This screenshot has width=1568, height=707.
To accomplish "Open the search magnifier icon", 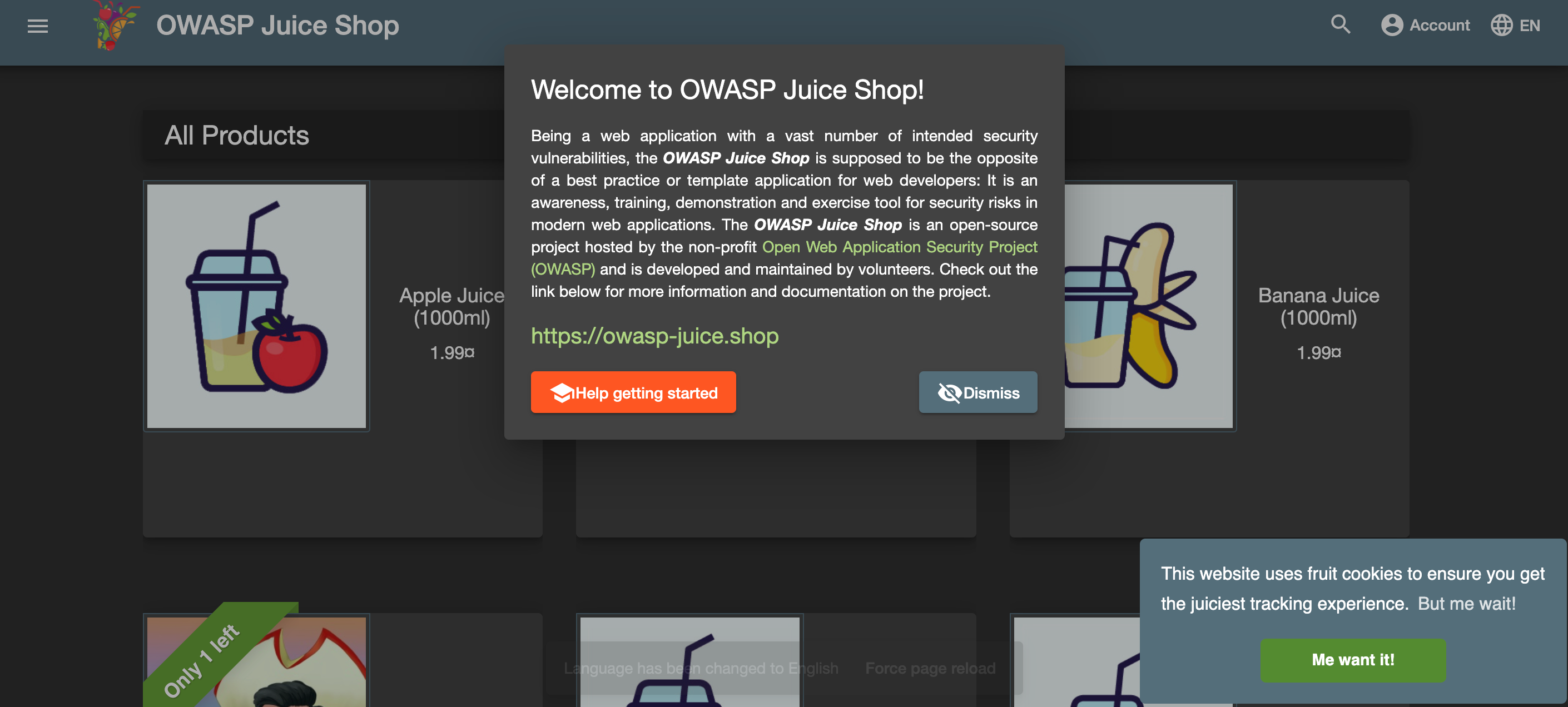I will coord(1341,25).
